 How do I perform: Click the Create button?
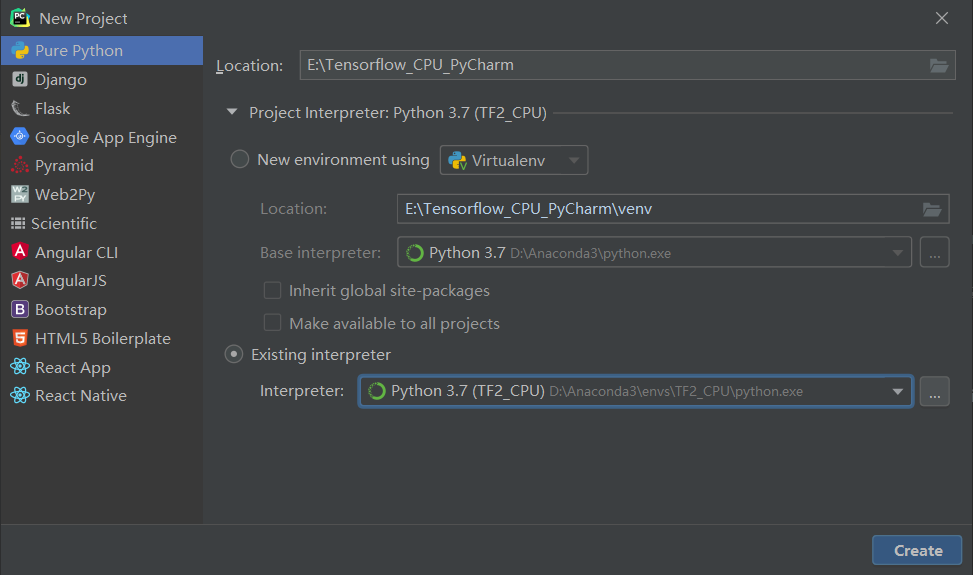coord(917,550)
